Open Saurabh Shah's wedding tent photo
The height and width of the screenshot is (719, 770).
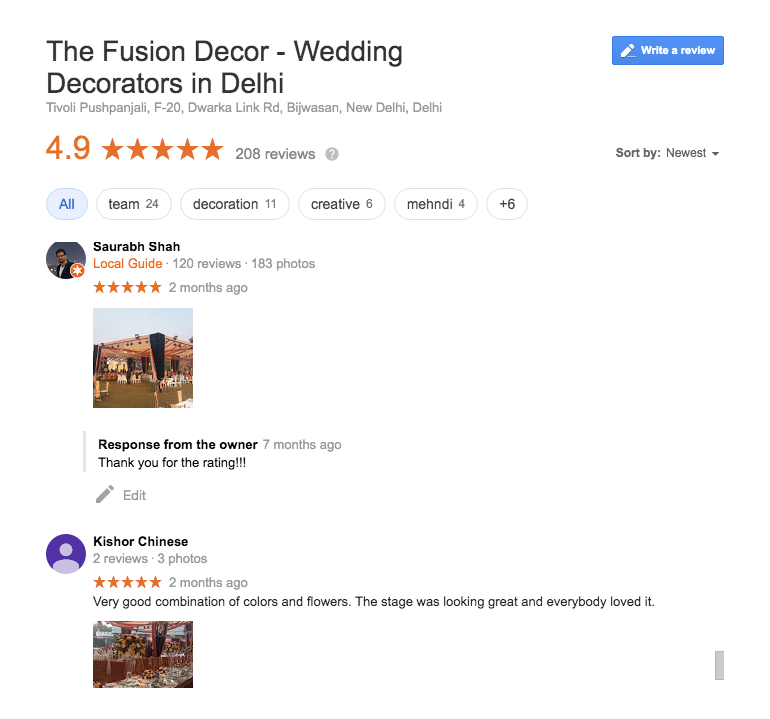coord(143,358)
